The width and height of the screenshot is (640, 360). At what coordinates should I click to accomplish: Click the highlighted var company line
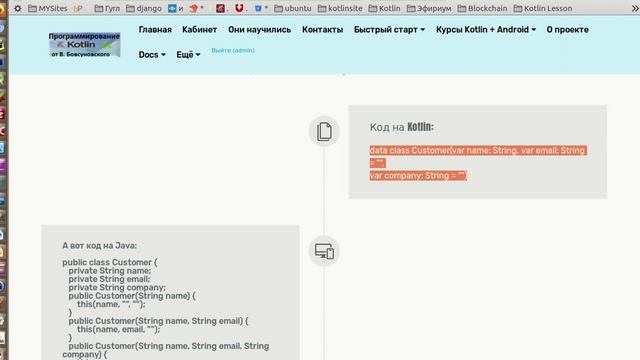(x=418, y=176)
